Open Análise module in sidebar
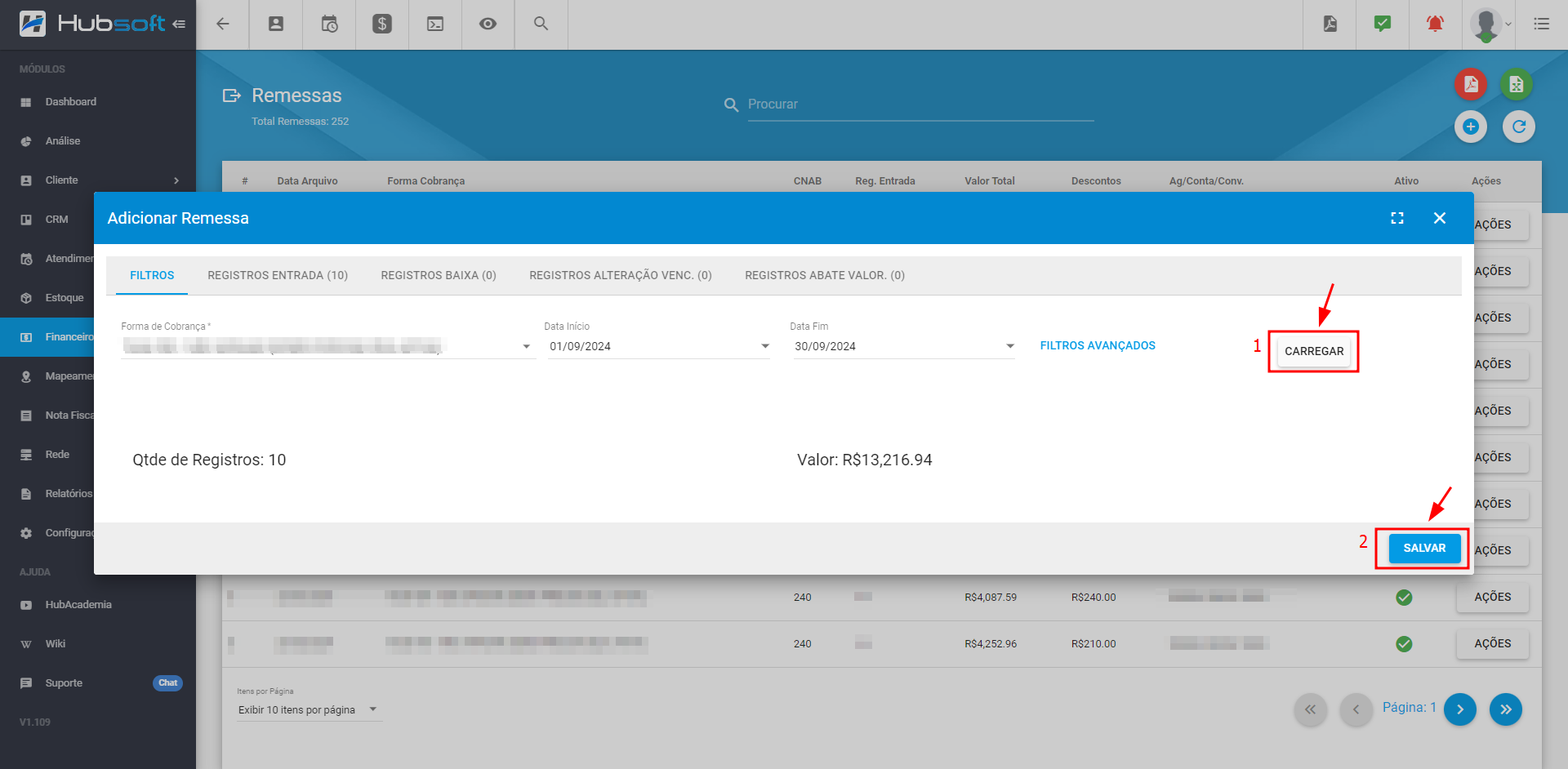The height and width of the screenshot is (769, 1568). tap(98, 141)
